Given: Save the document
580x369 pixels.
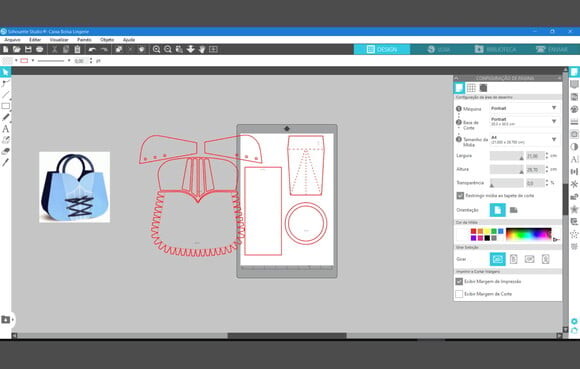Looking at the screenshot, I should pos(28,49).
